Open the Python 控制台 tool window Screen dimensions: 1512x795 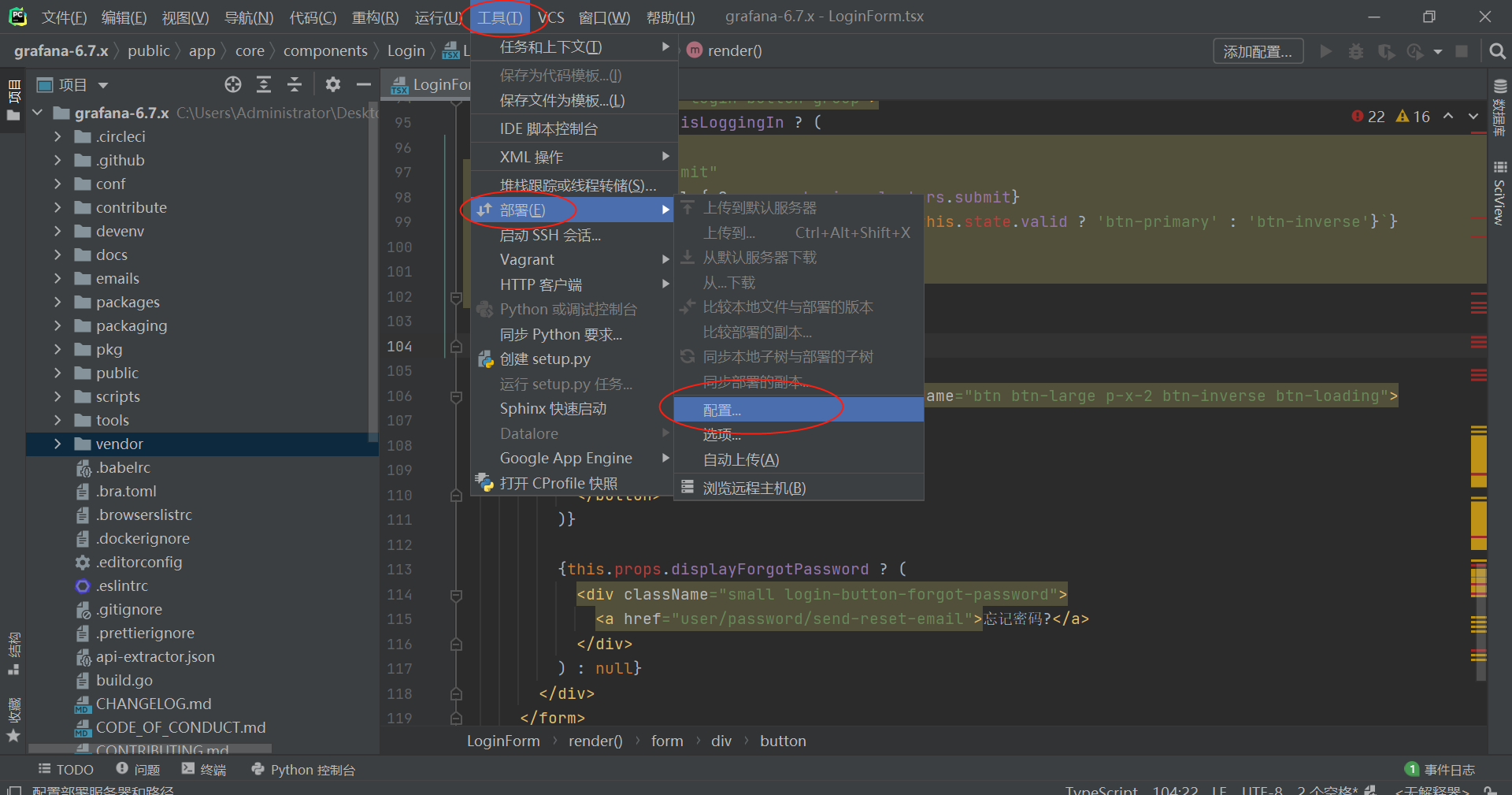[x=304, y=769]
